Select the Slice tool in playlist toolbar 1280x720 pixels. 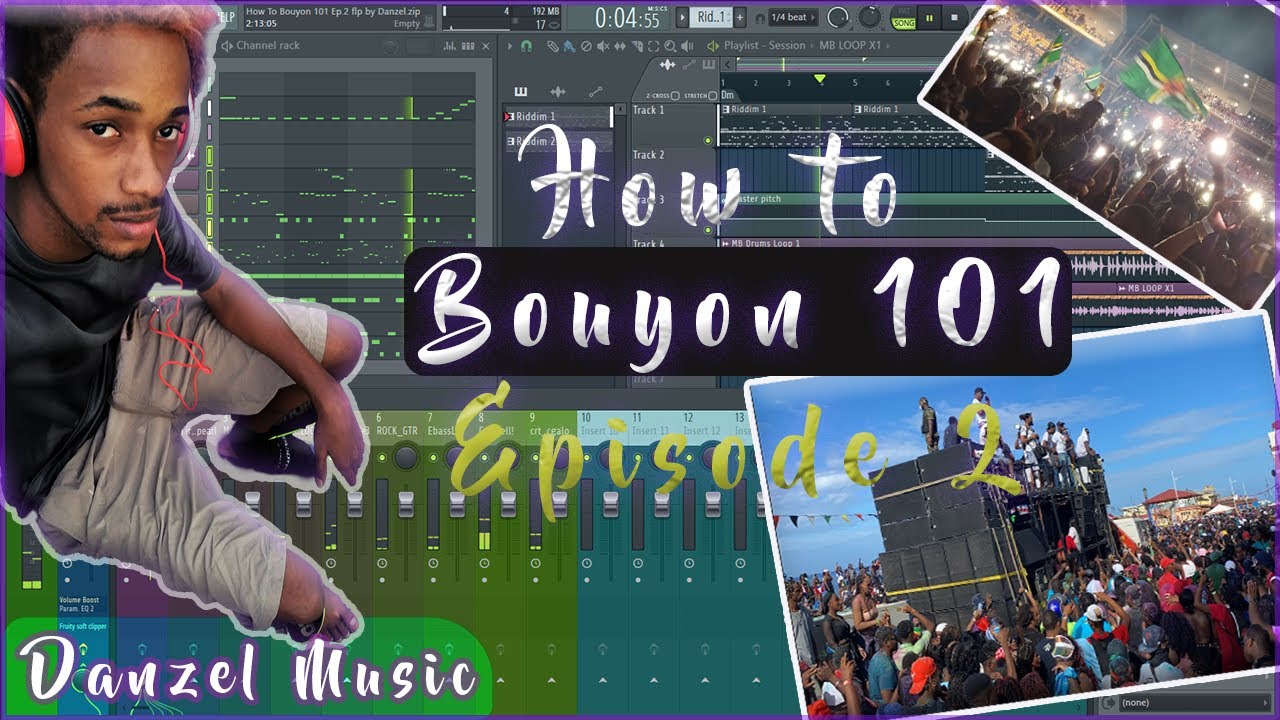pyautogui.click(x=637, y=46)
